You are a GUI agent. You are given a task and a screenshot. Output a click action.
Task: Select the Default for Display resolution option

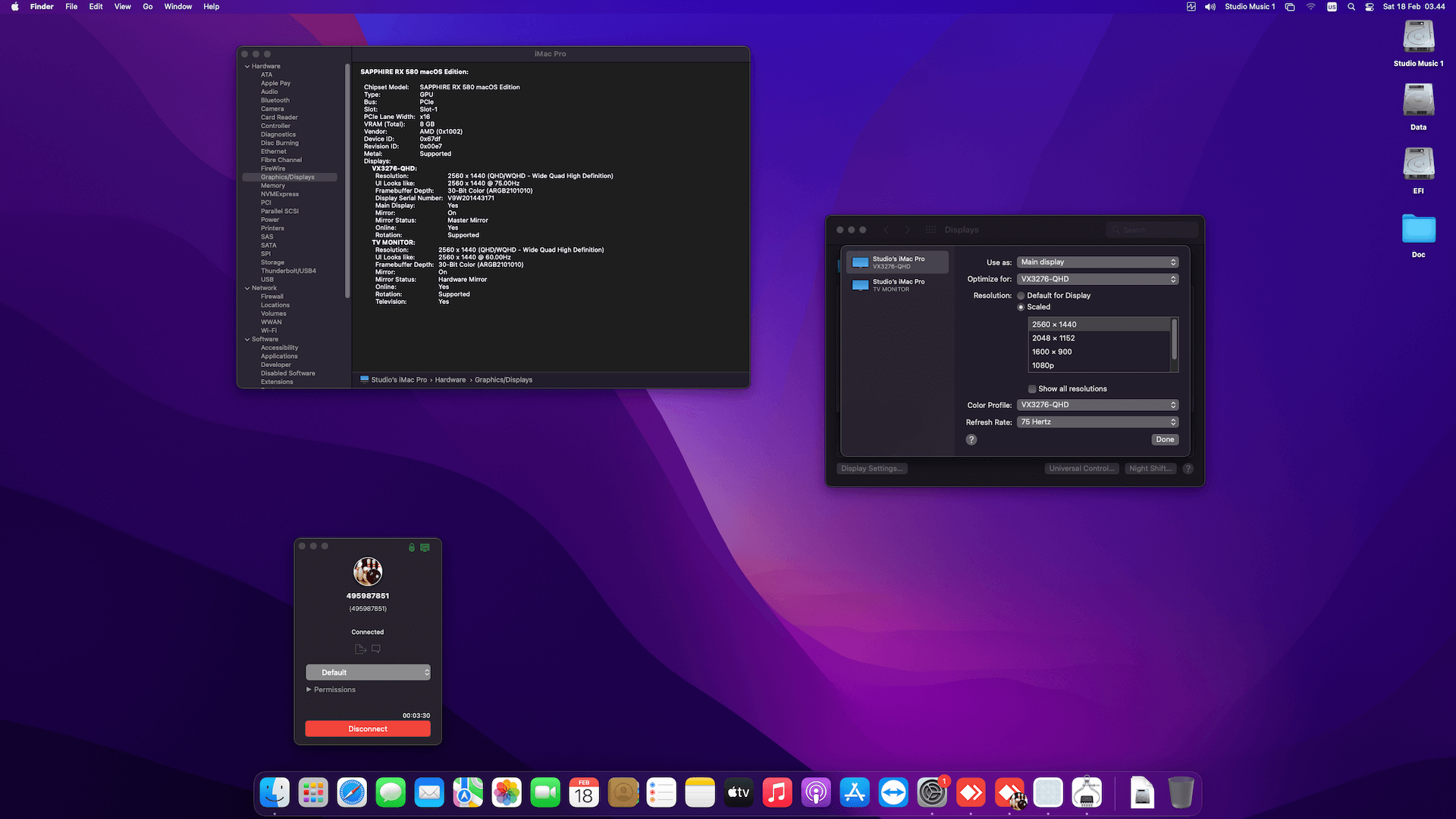[x=1021, y=296]
